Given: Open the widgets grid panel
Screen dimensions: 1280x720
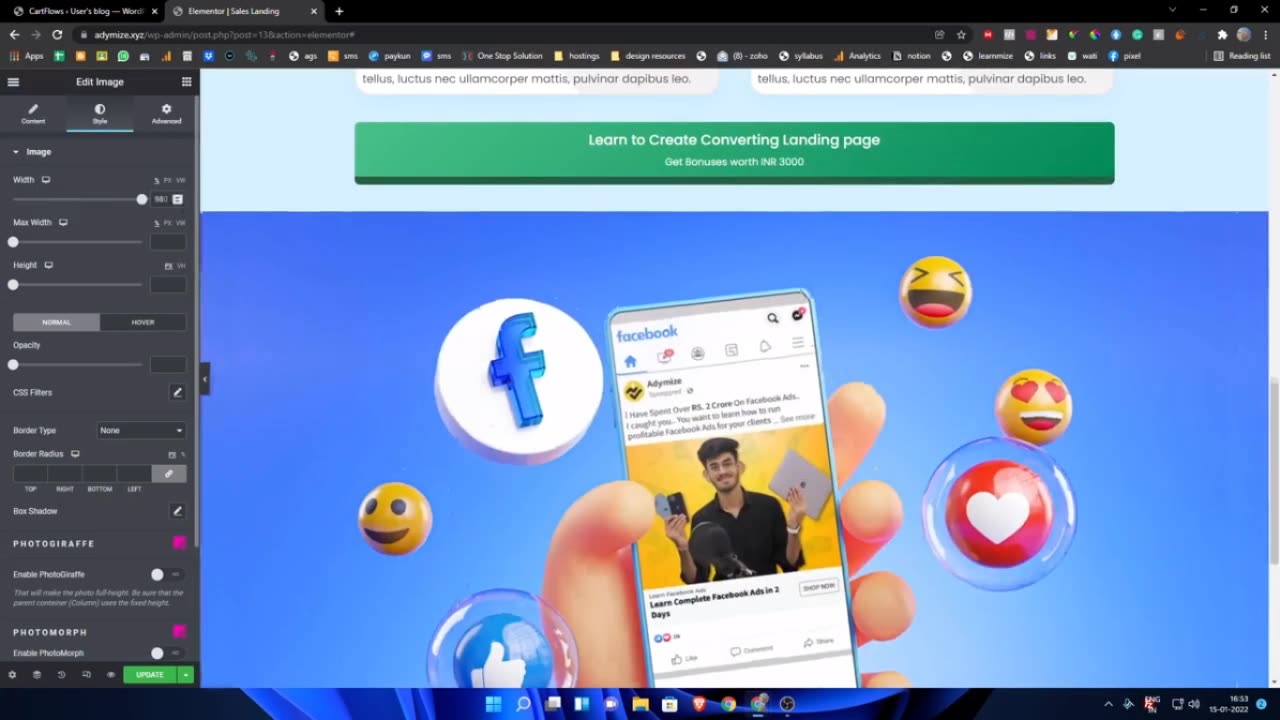Looking at the screenshot, I should tap(186, 82).
